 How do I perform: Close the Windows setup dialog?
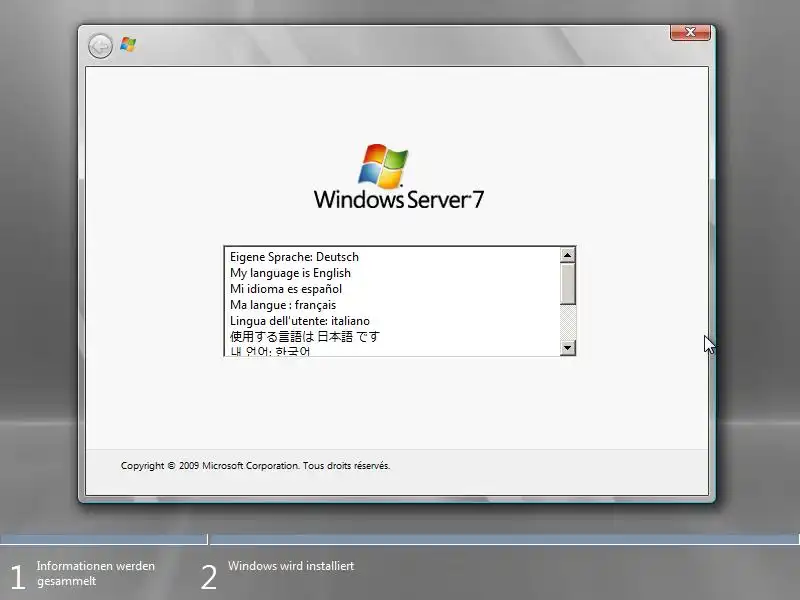click(x=690, y=32)
